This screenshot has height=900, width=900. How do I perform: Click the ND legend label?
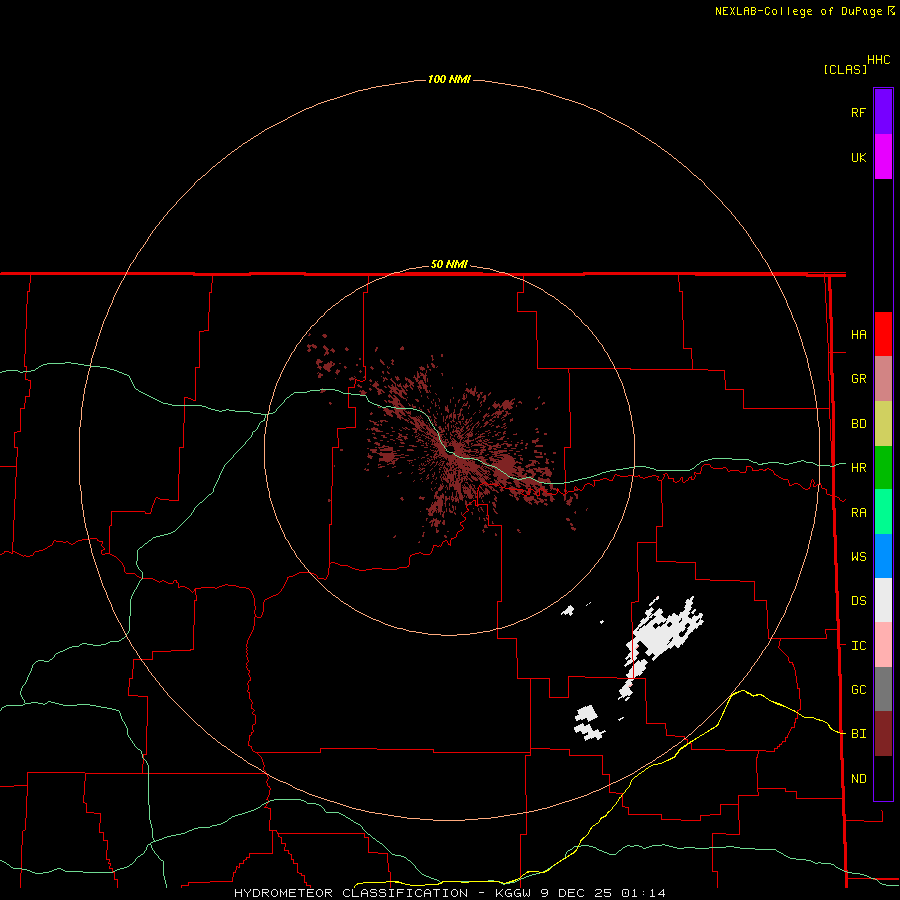[x=858, y=779]
